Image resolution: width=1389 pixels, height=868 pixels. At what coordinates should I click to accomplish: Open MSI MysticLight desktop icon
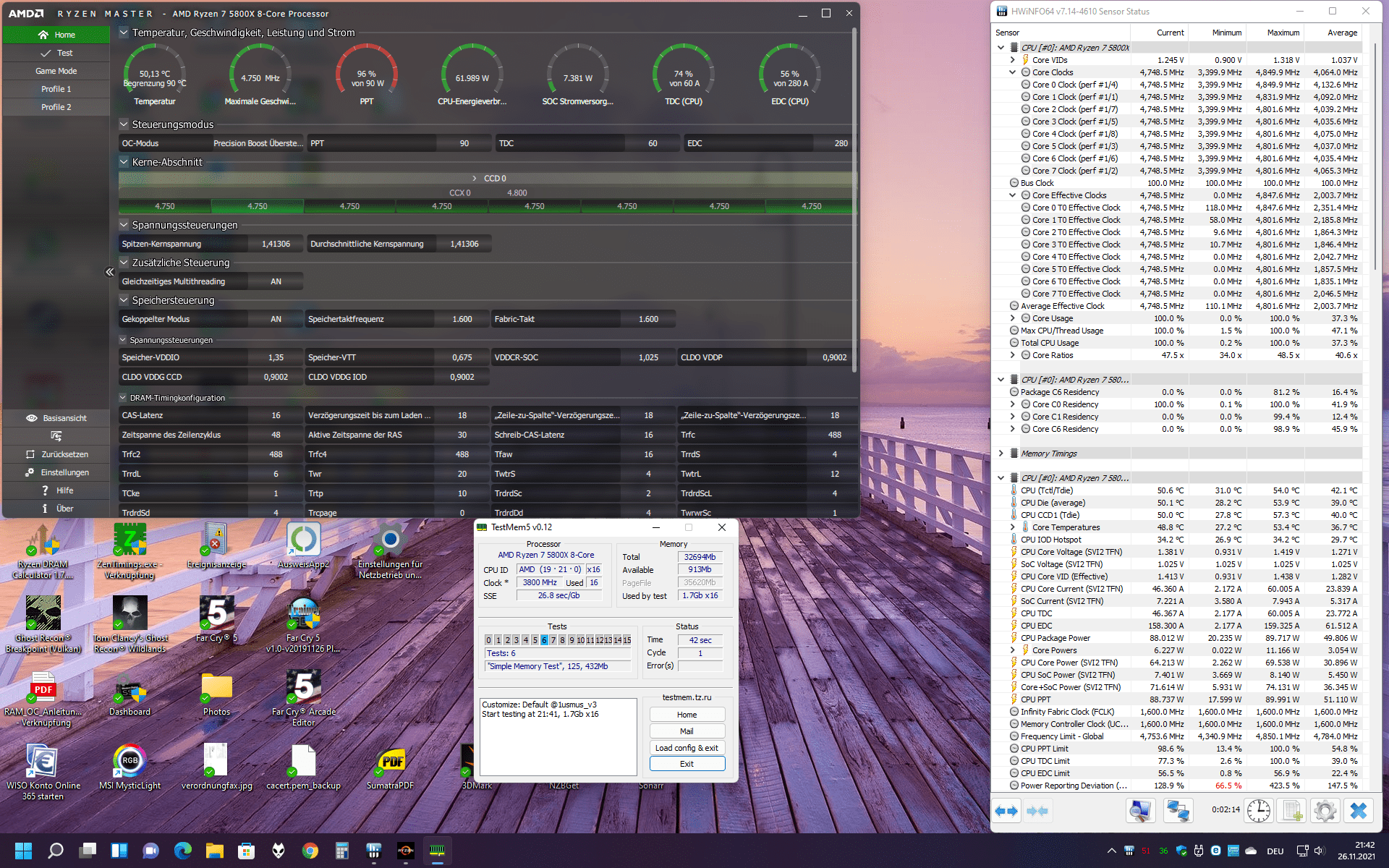(130, 767)
